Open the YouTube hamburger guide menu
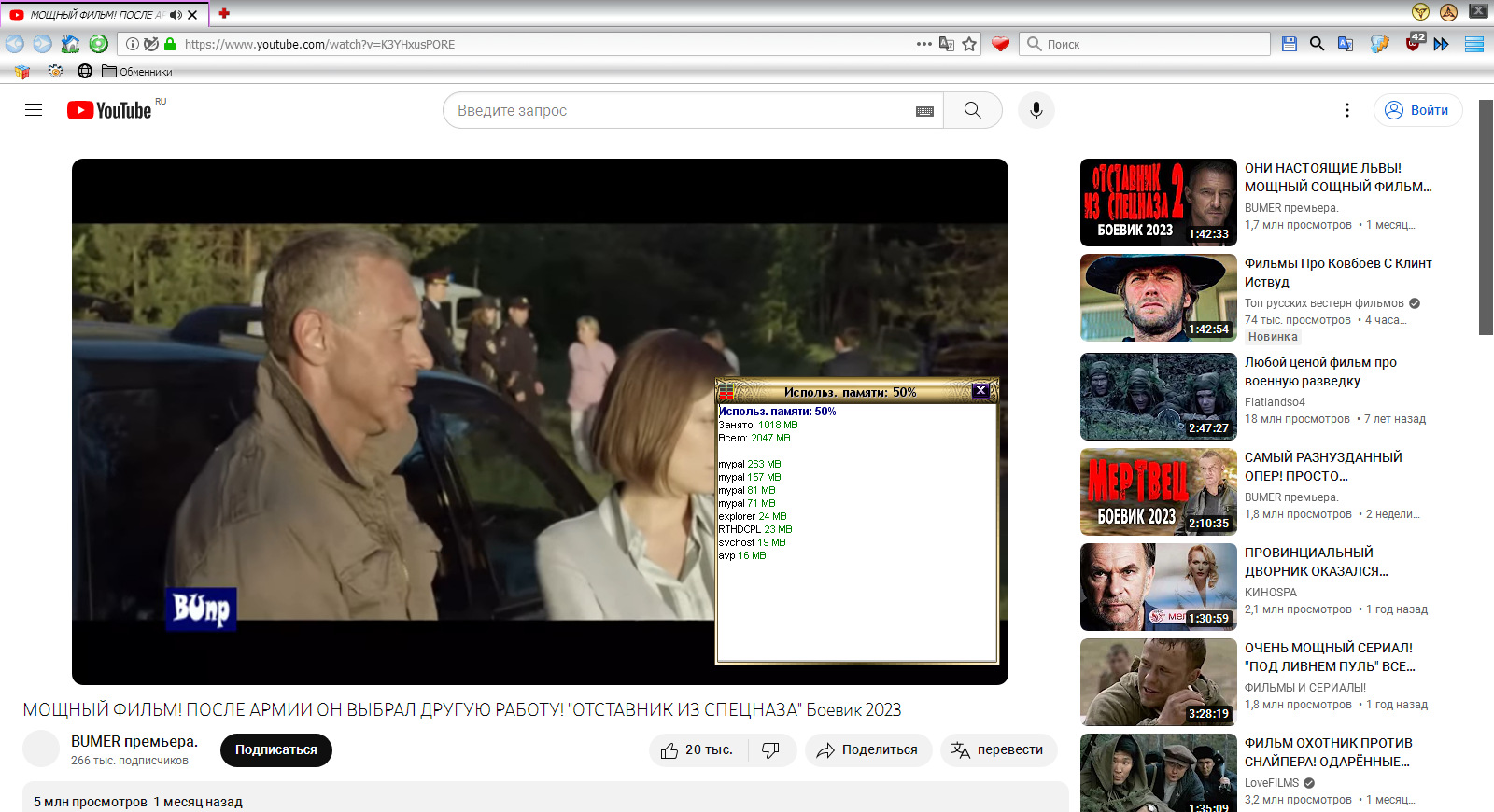Screen dimensions: 1494x812 (x=34, y=110)
